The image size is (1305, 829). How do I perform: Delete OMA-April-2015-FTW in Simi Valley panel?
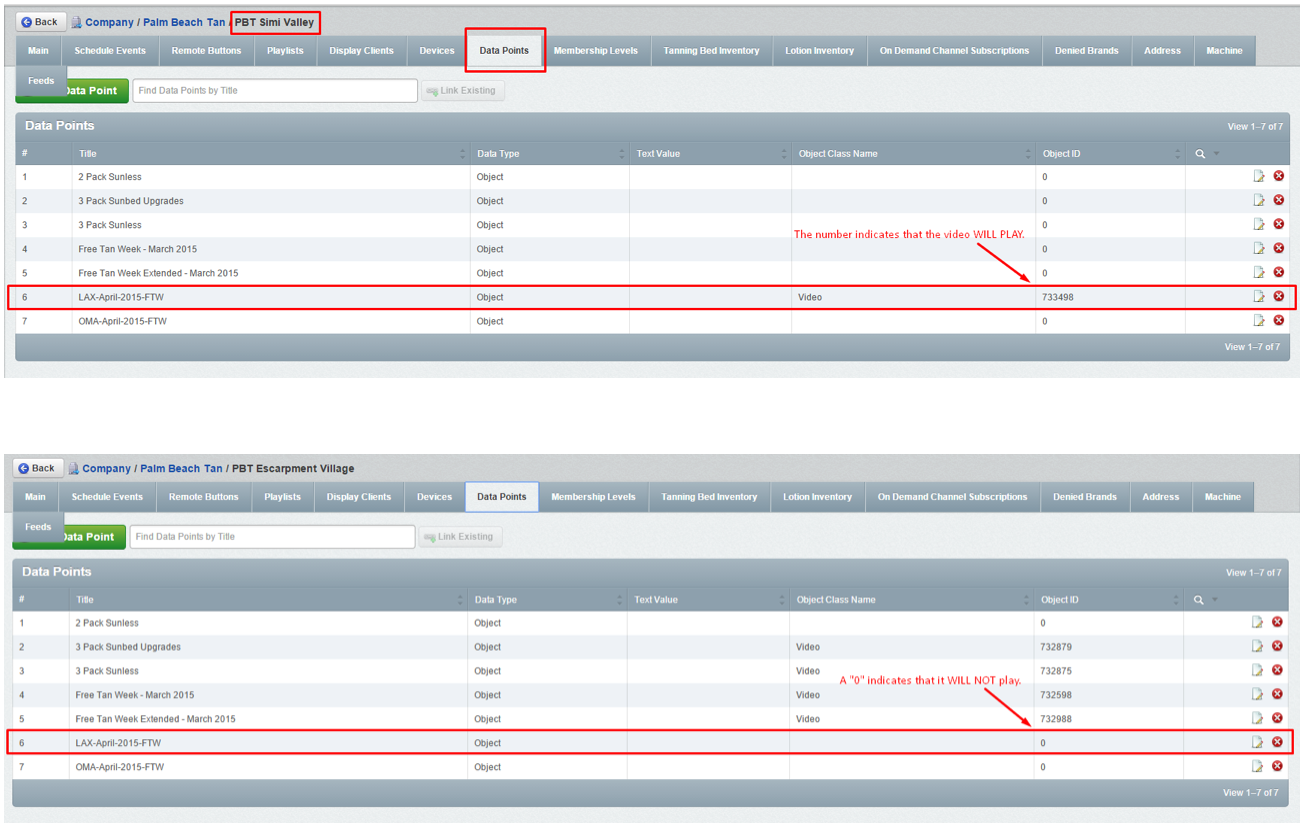pos(1278,320)
